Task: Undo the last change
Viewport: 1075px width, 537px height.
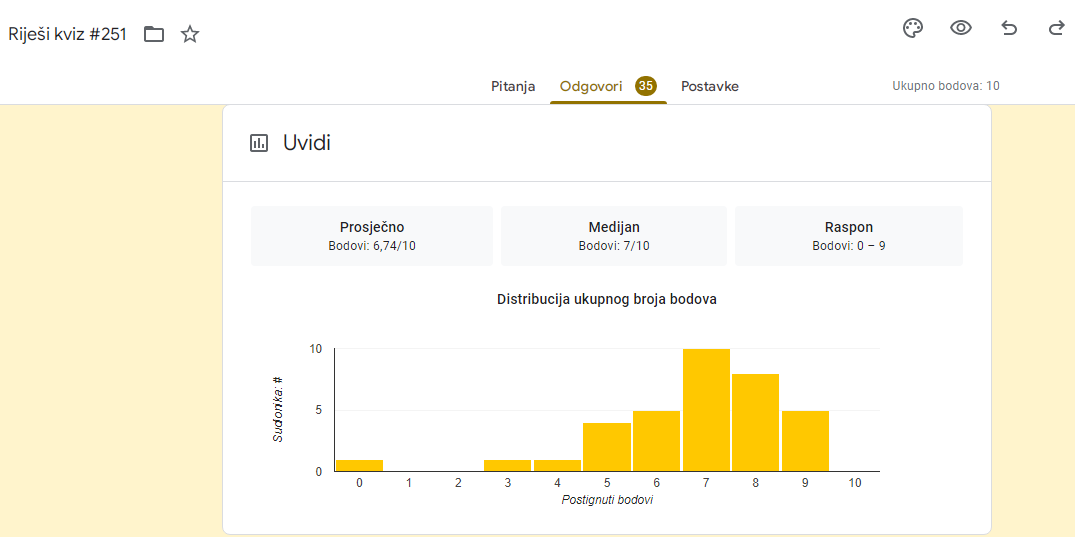Action: coord(1009,28)
